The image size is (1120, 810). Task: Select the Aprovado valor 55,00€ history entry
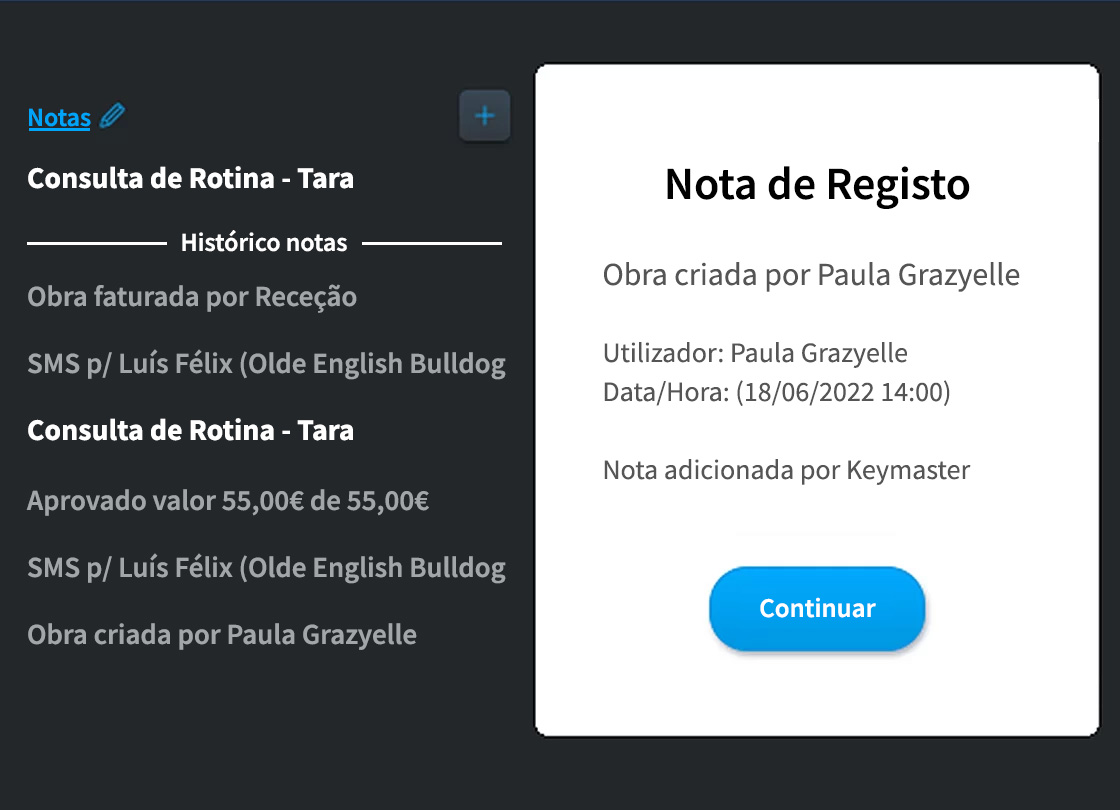(228, 500)
